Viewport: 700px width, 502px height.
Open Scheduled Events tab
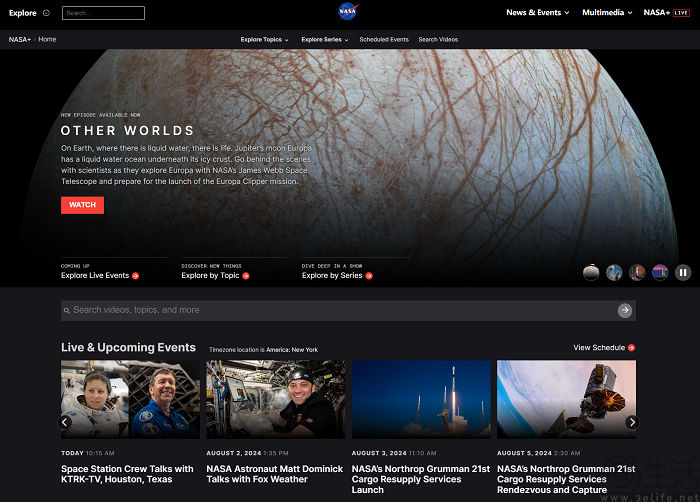click(384, 40)
